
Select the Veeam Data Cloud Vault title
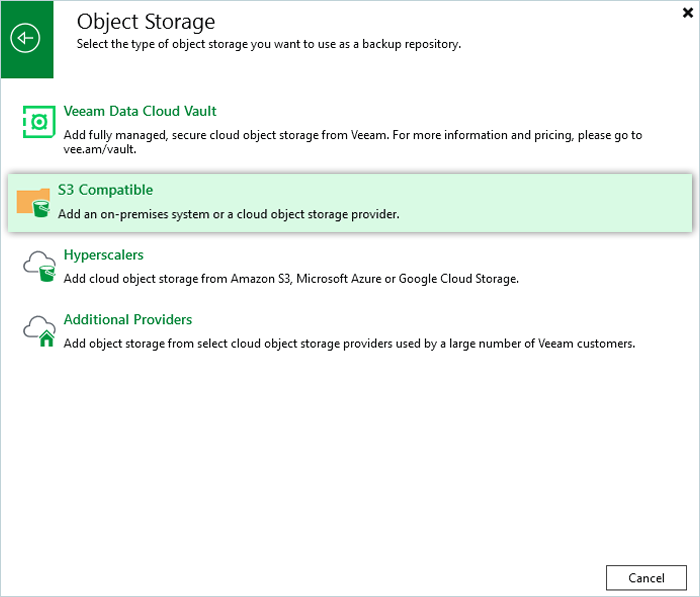(140, 112)
